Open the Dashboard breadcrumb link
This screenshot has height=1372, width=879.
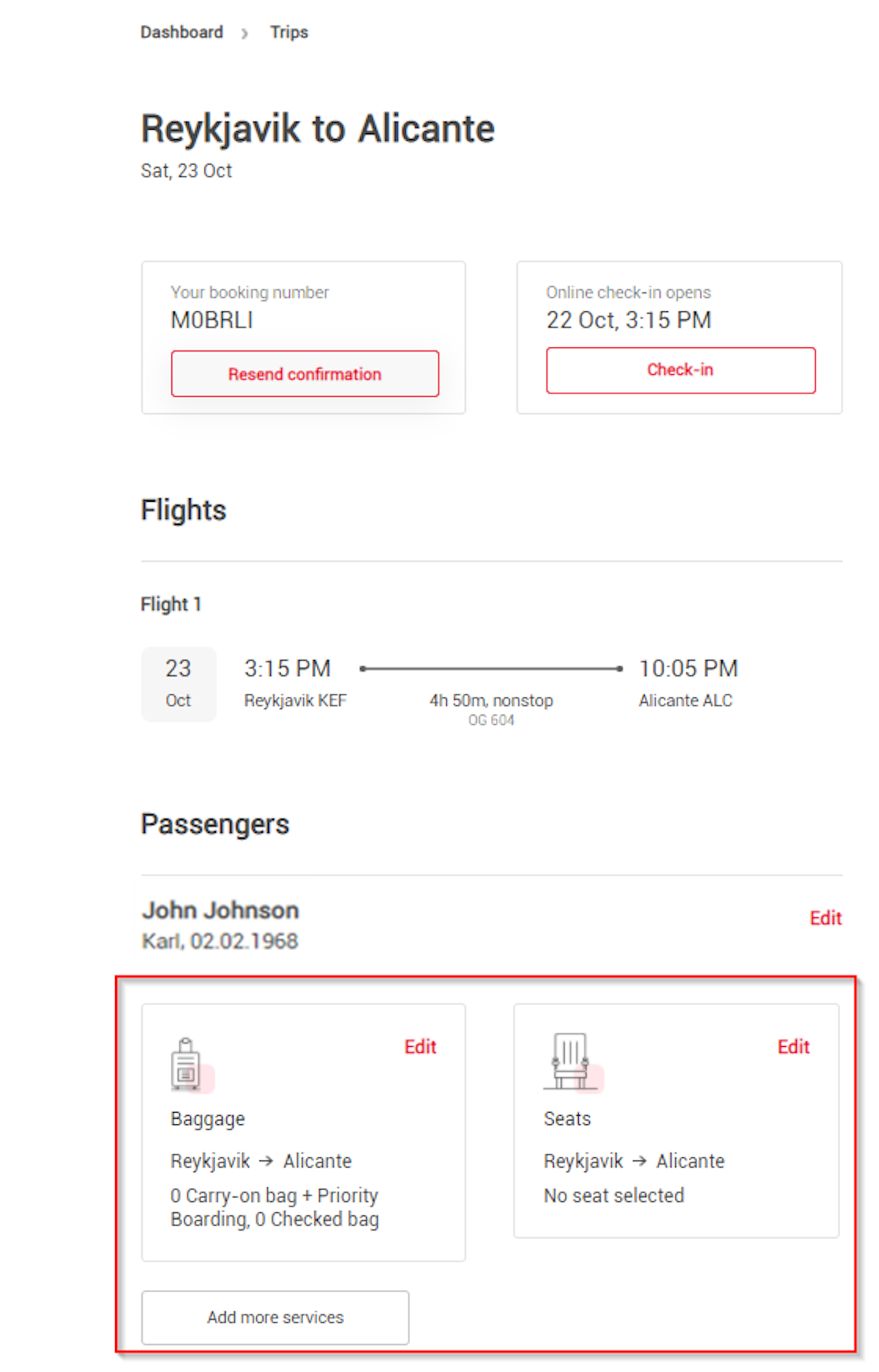pos(182,32)
